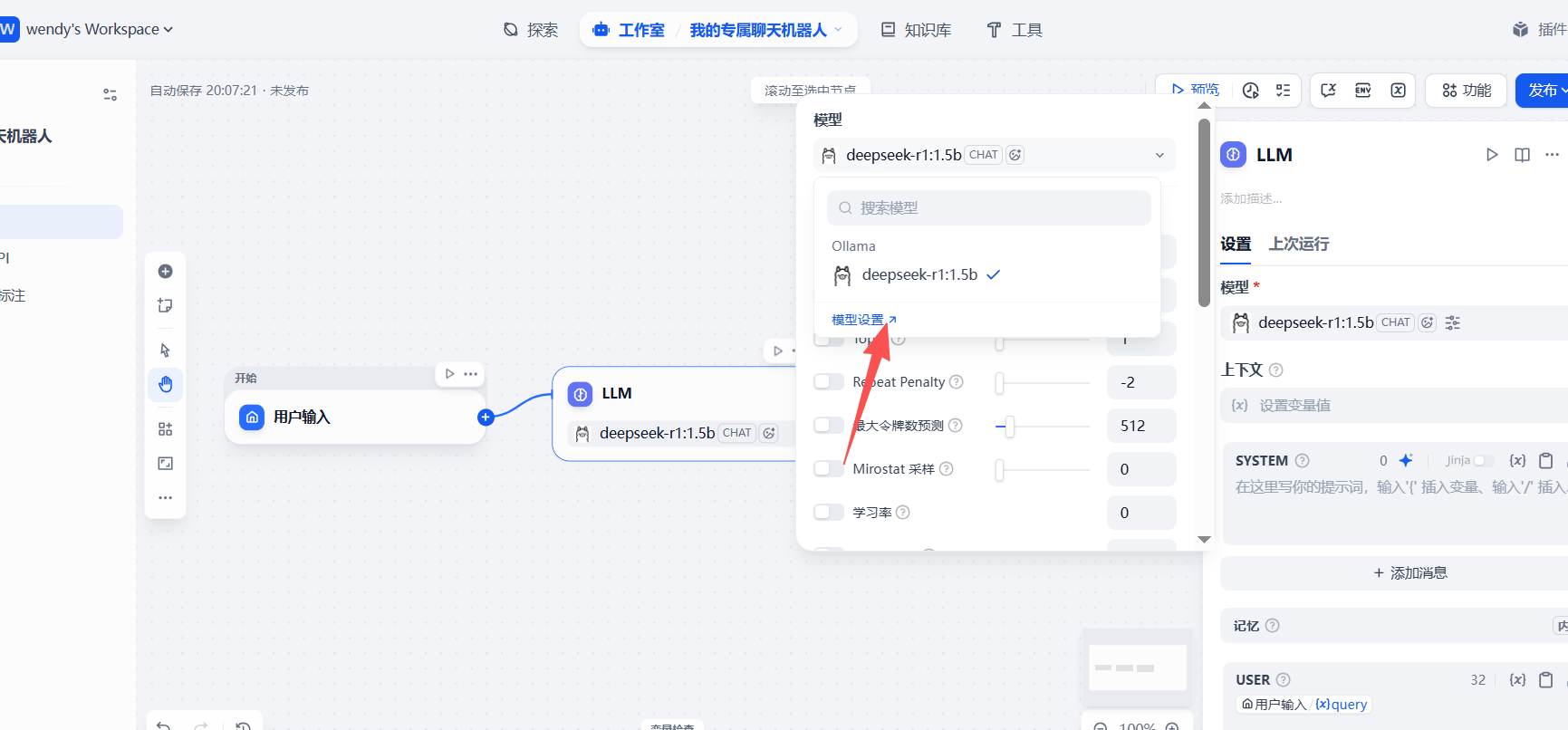Open the 发布 publish dropdown button
The height and width of the screenshot is (730, 1568).
(x=1544, y=91)
